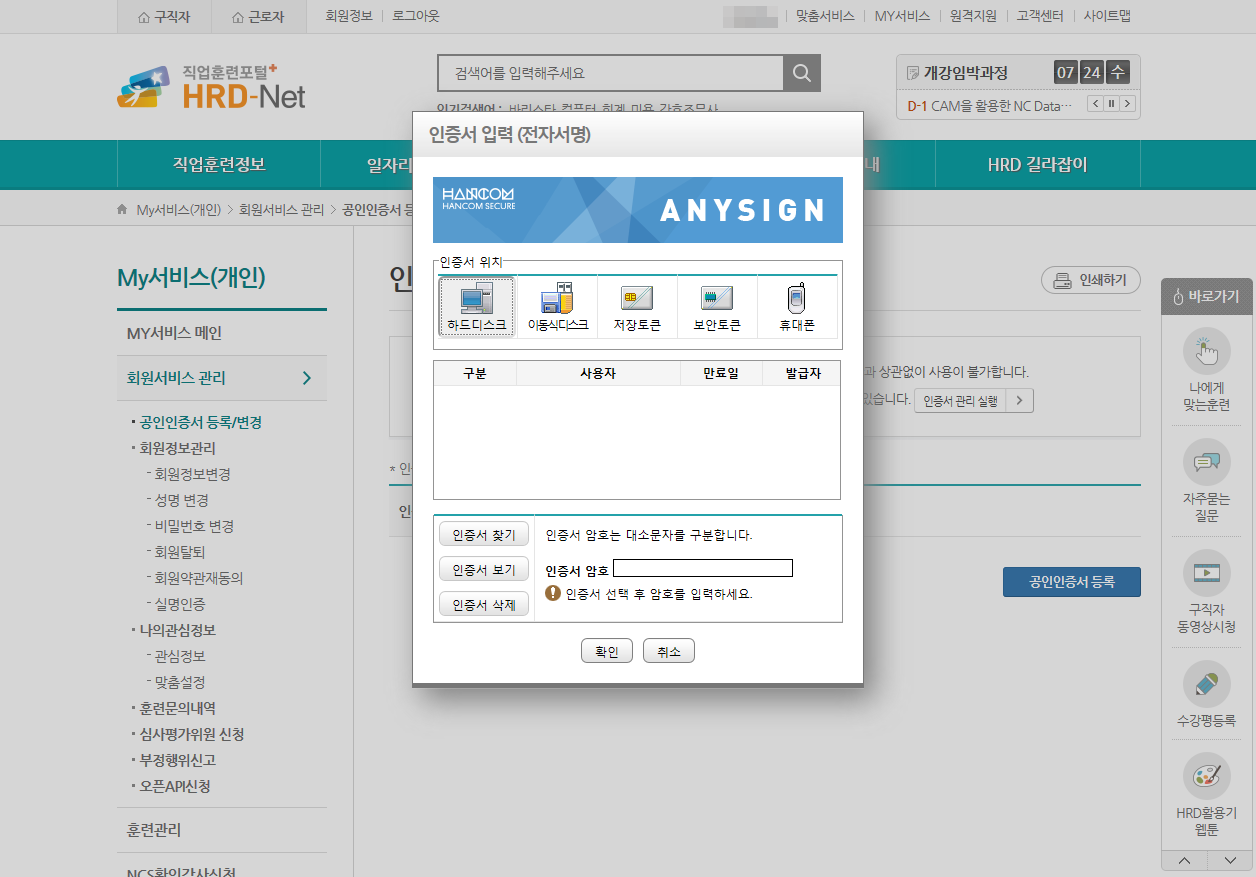
Task: Select the 저장토큰 storage token icon
Action: pos(637,307)
